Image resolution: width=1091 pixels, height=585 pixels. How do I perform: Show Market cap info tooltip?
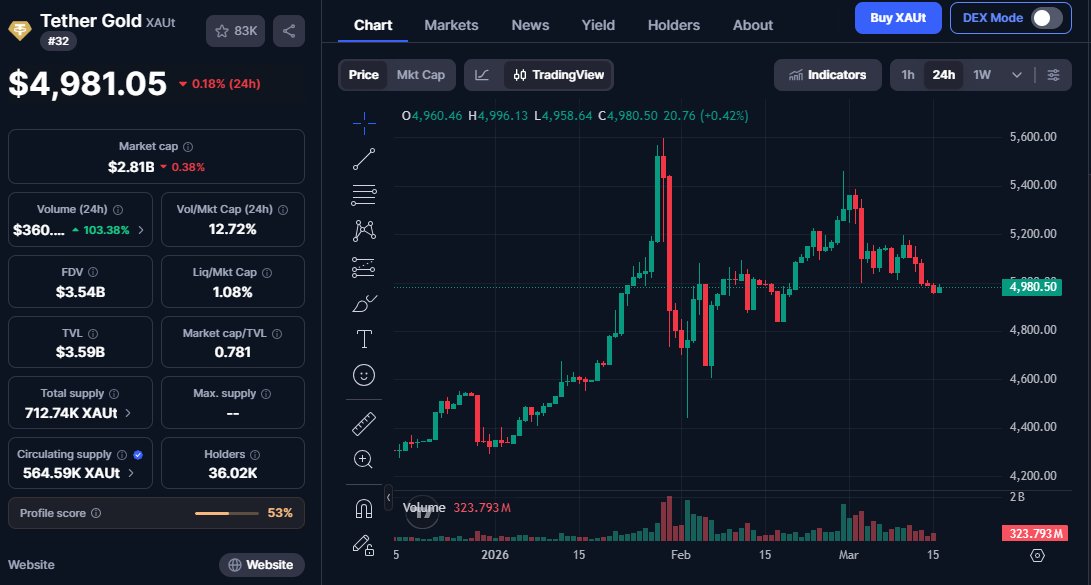tap(188, 147)
